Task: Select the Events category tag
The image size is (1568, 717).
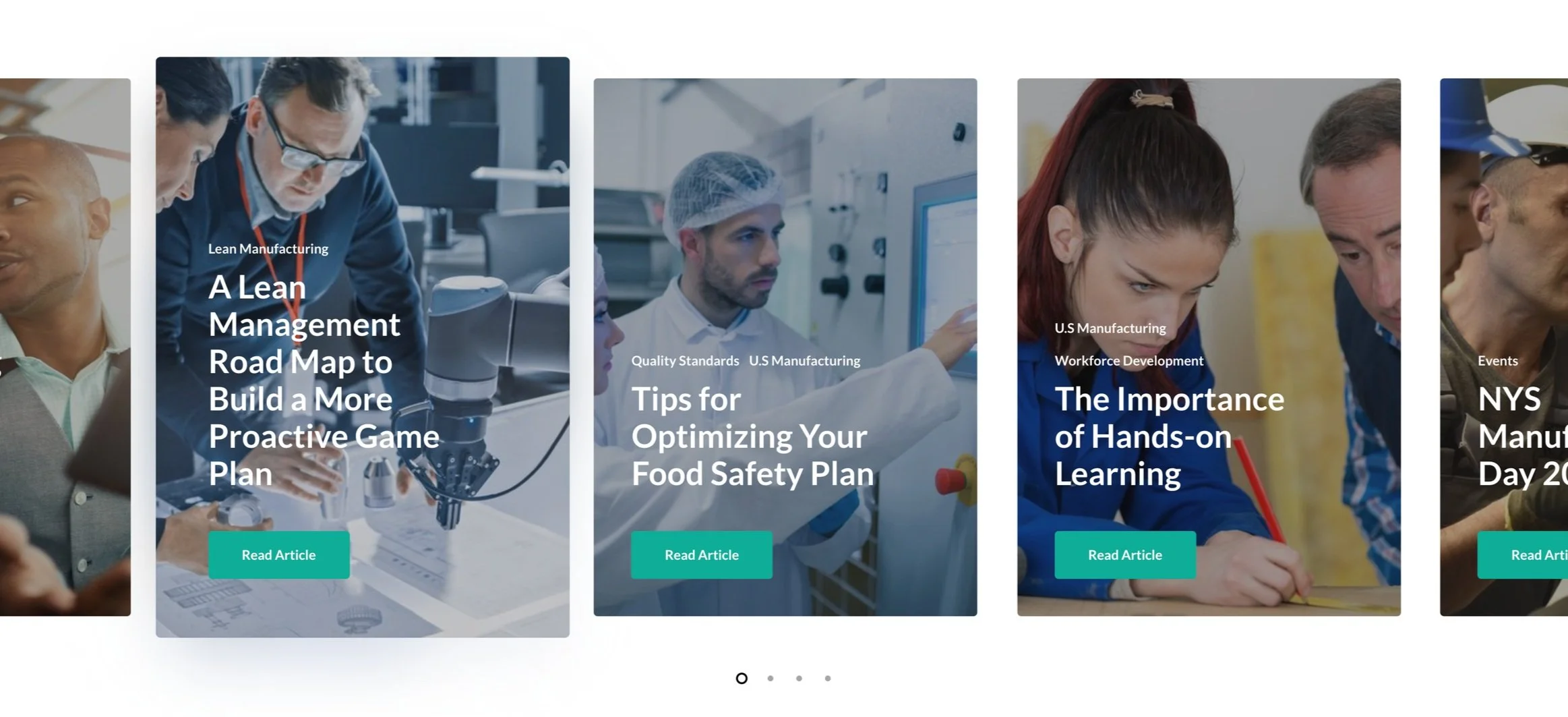Action: (x=1498, y=361)
